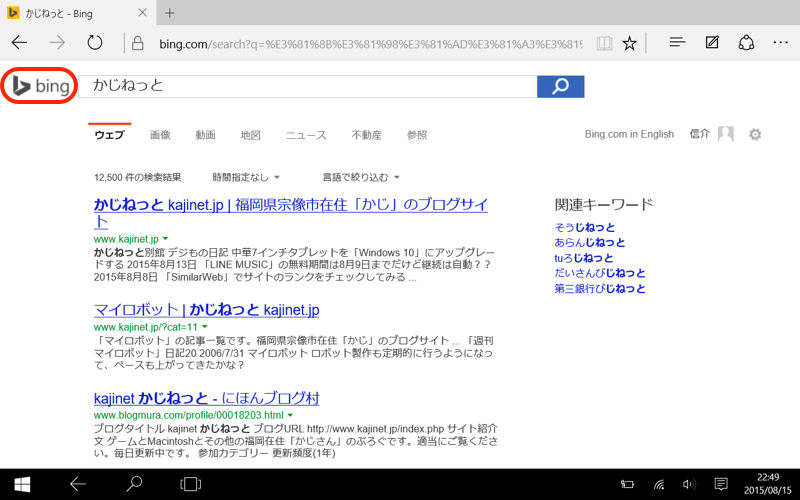Screen dimensions: 800x500
Task: Switch to the 画像 search tab
Action: tap(160, 135)
